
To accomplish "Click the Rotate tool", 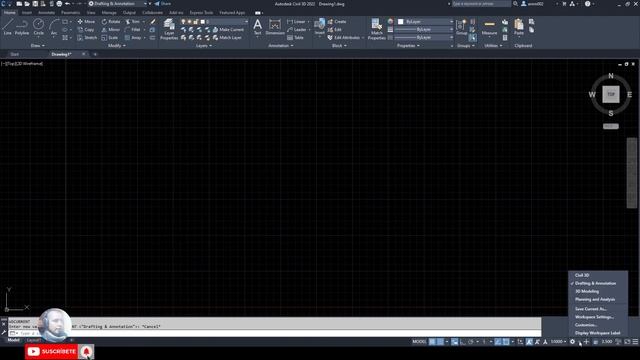I will point(111,22).
